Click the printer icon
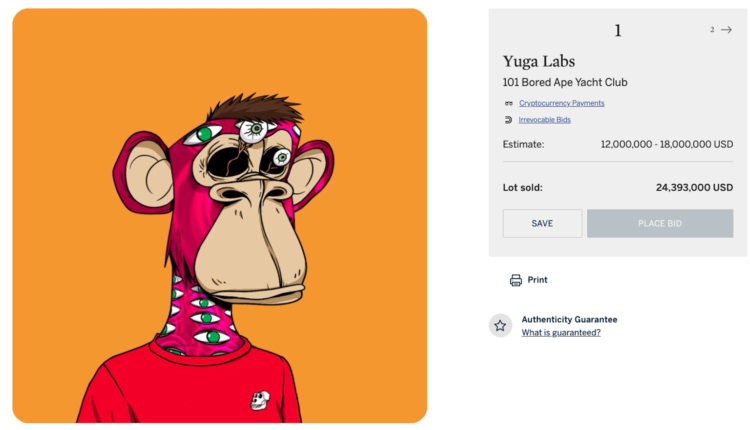The image size is (750, 430). click(x=516, y=280)
